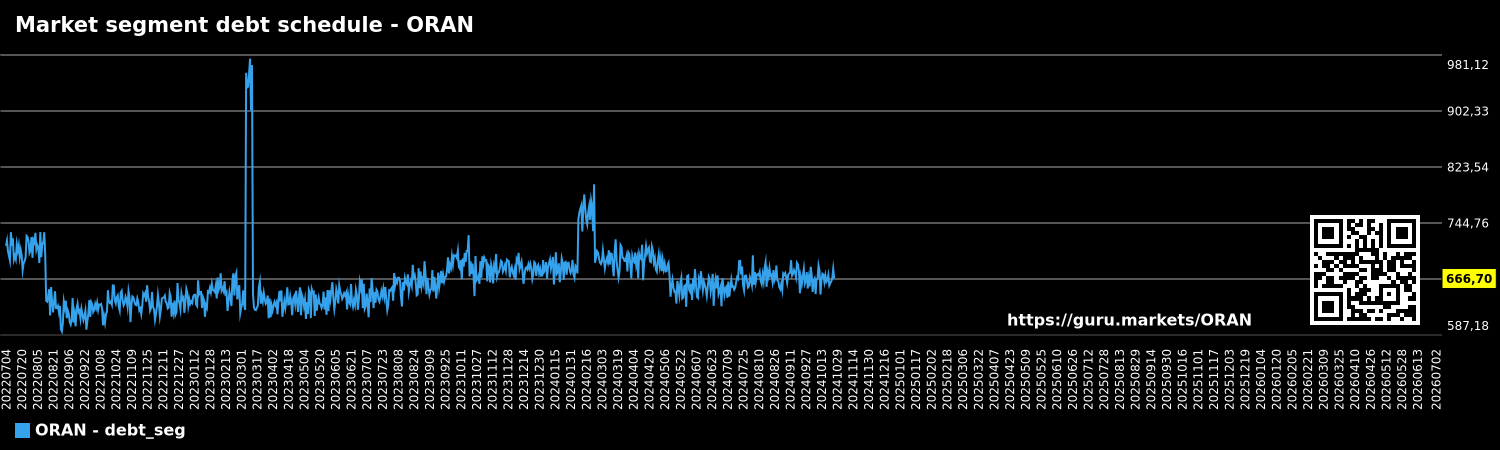Click the 823,54 y-axis label
1500x450 pixels.
[1467, 167]
